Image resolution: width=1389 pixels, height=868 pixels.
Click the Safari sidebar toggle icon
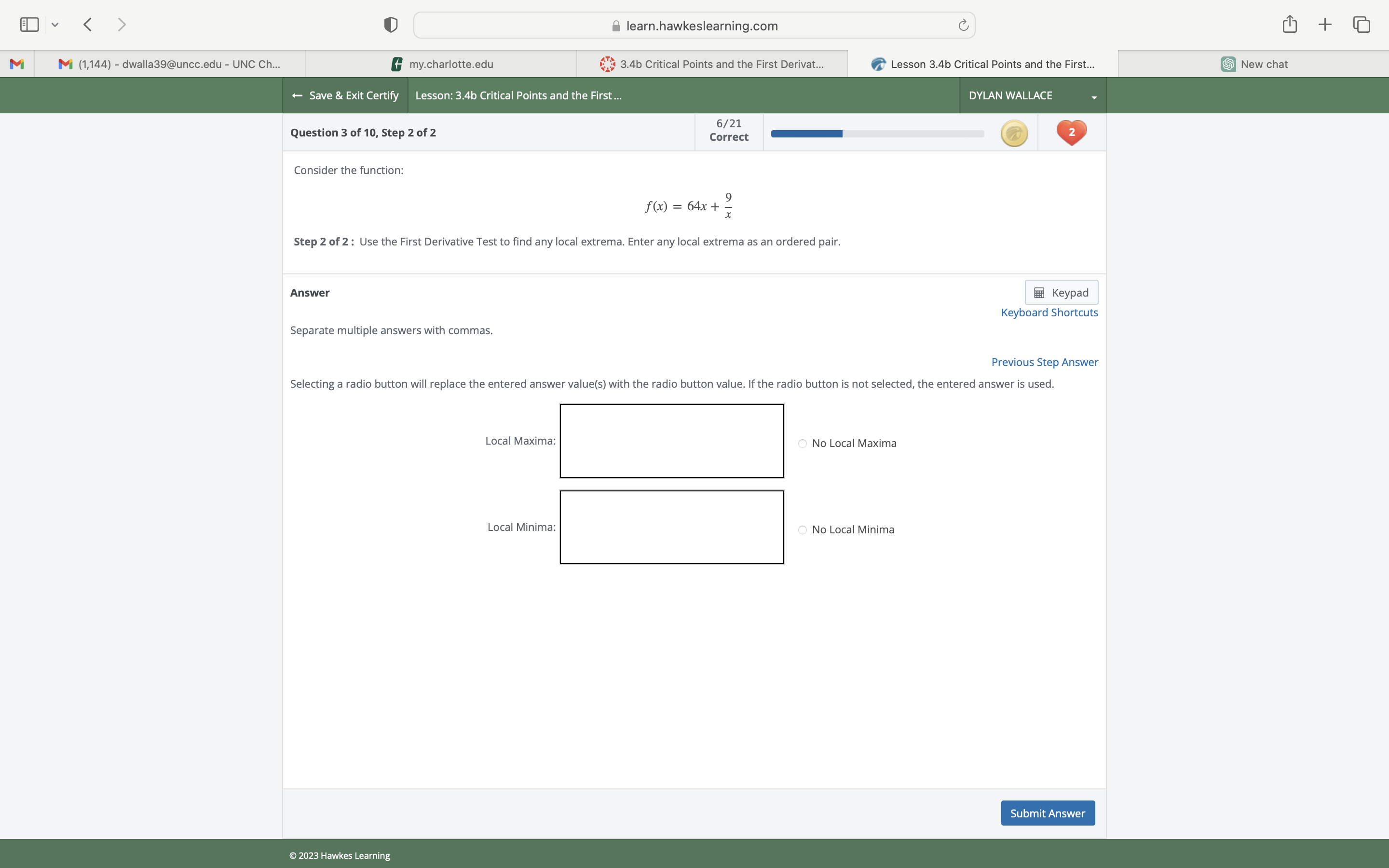[x=29, y=25]
